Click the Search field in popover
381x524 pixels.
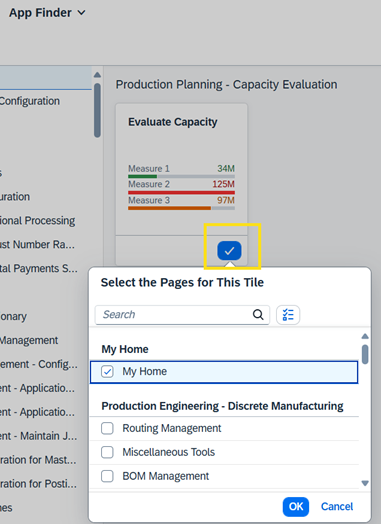182,315
